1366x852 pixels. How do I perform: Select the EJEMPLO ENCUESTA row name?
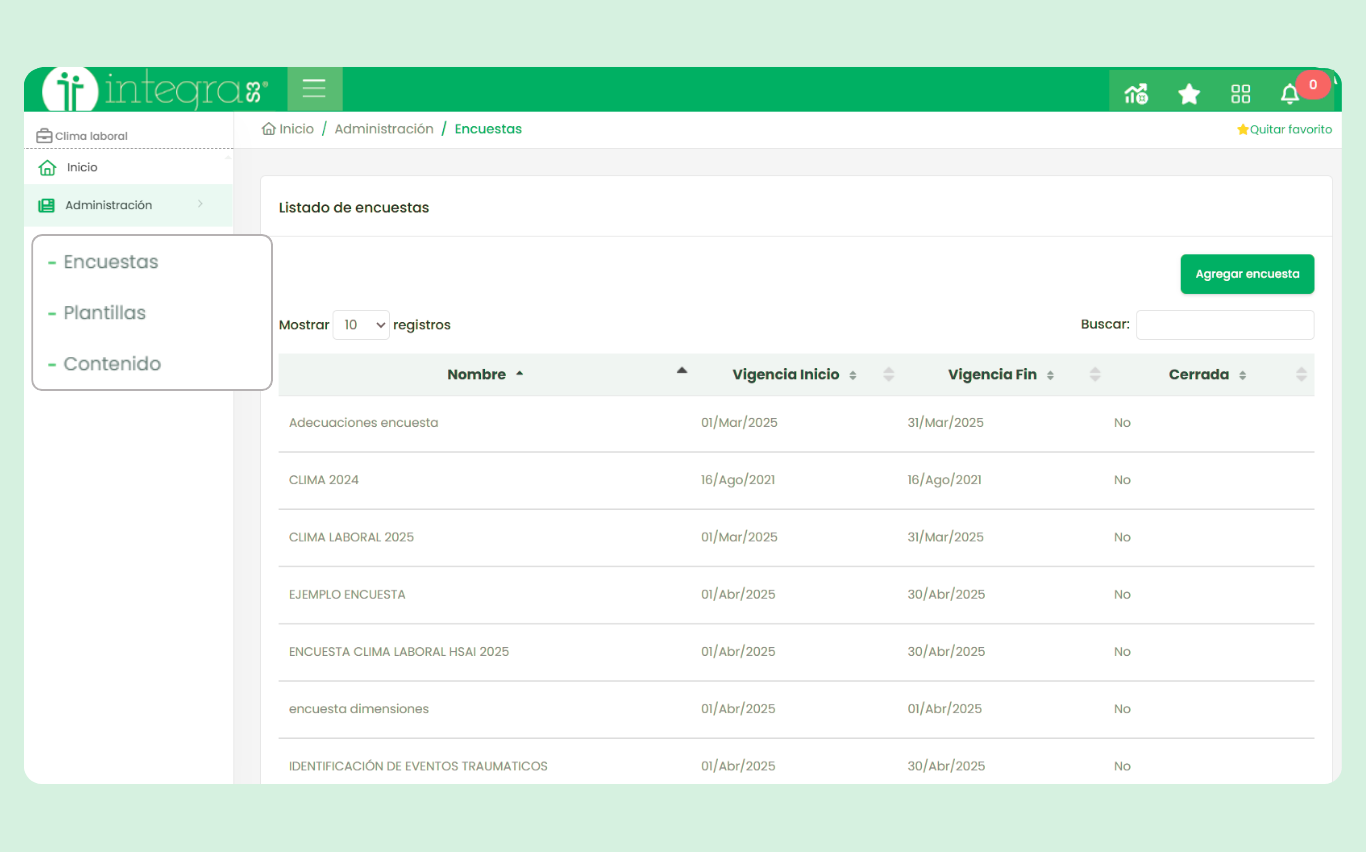tap(347, 594)
